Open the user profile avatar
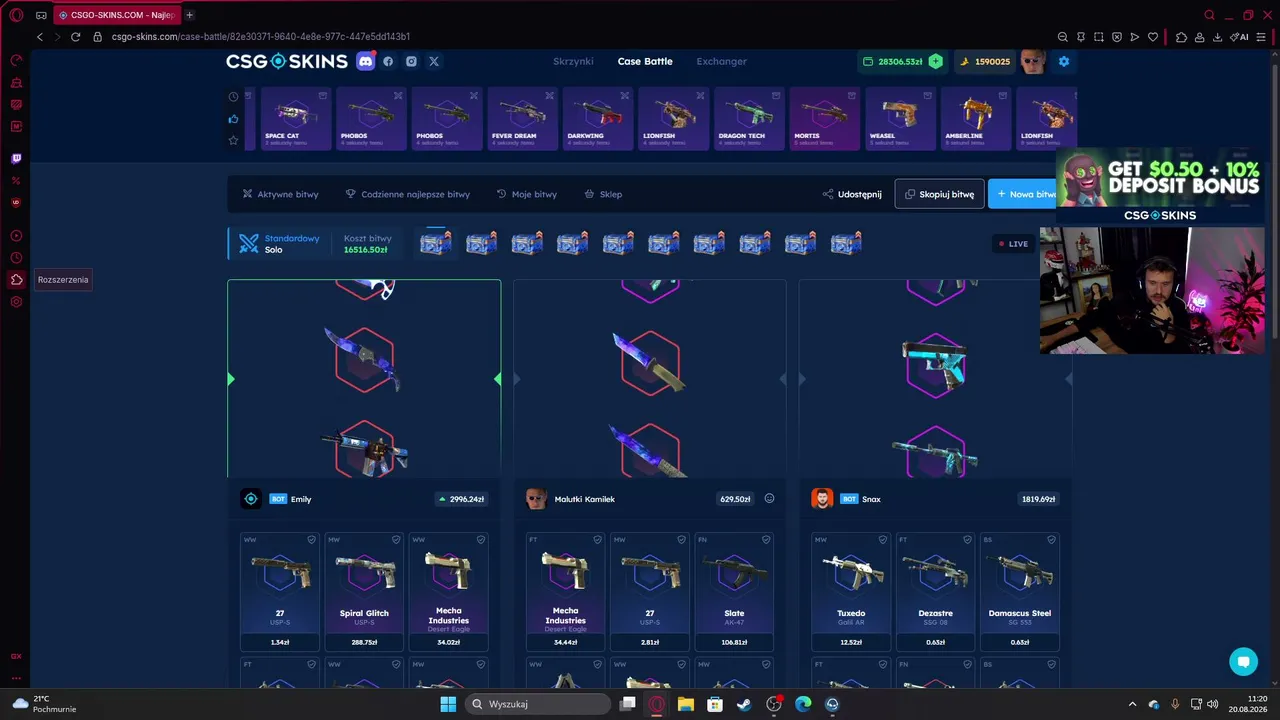The image size is (1280, 720). [x=1033, y=61]
